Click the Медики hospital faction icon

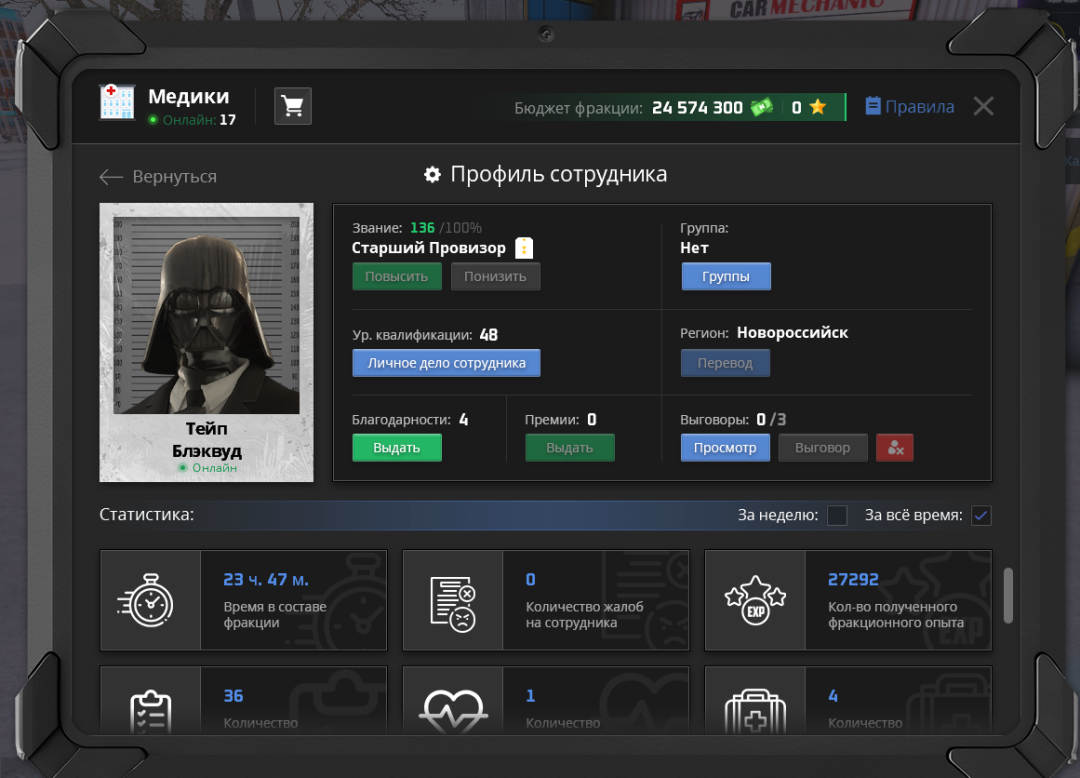pos(117,103)
